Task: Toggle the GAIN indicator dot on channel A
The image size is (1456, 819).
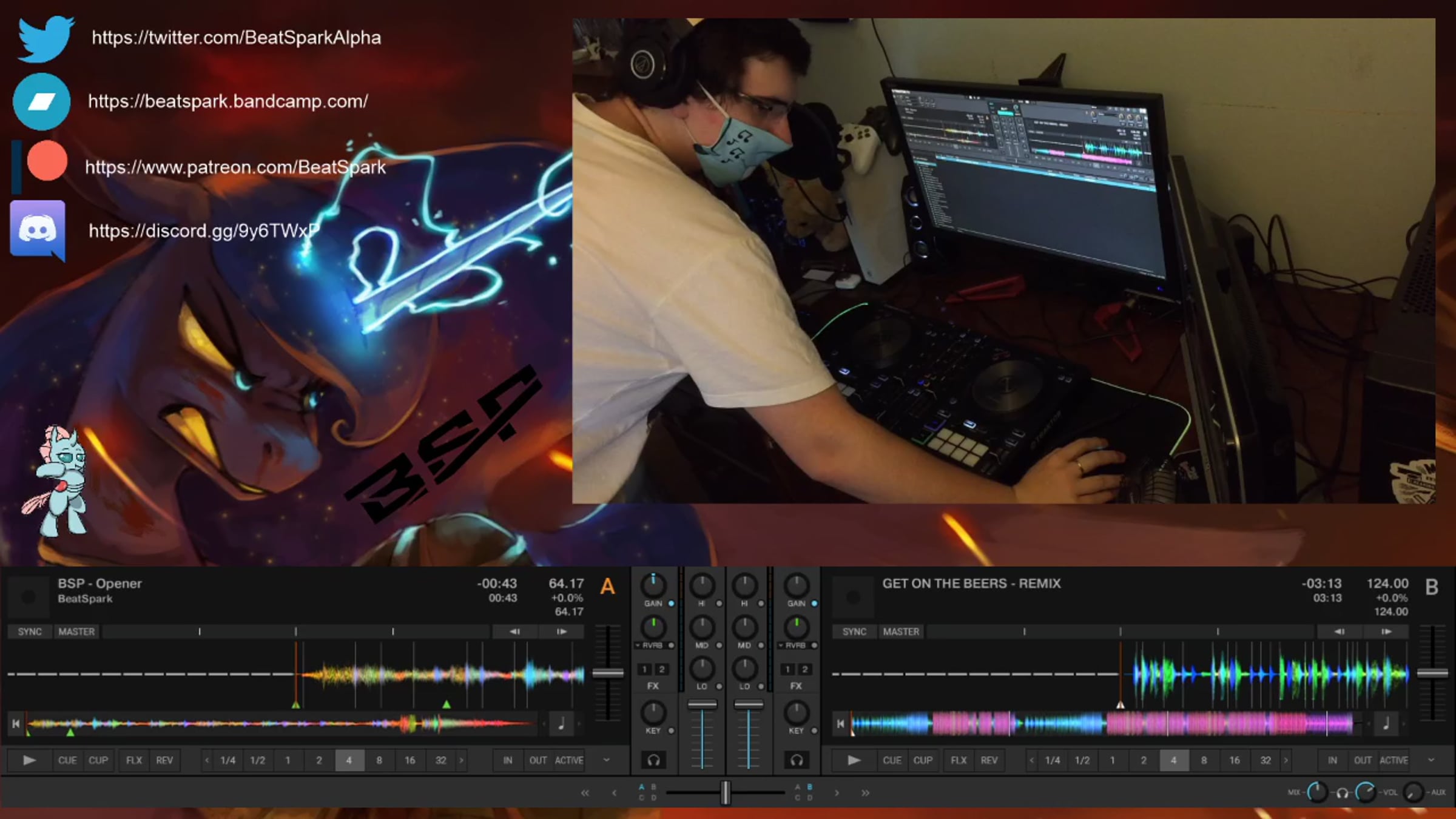Action: click(671, 604)
